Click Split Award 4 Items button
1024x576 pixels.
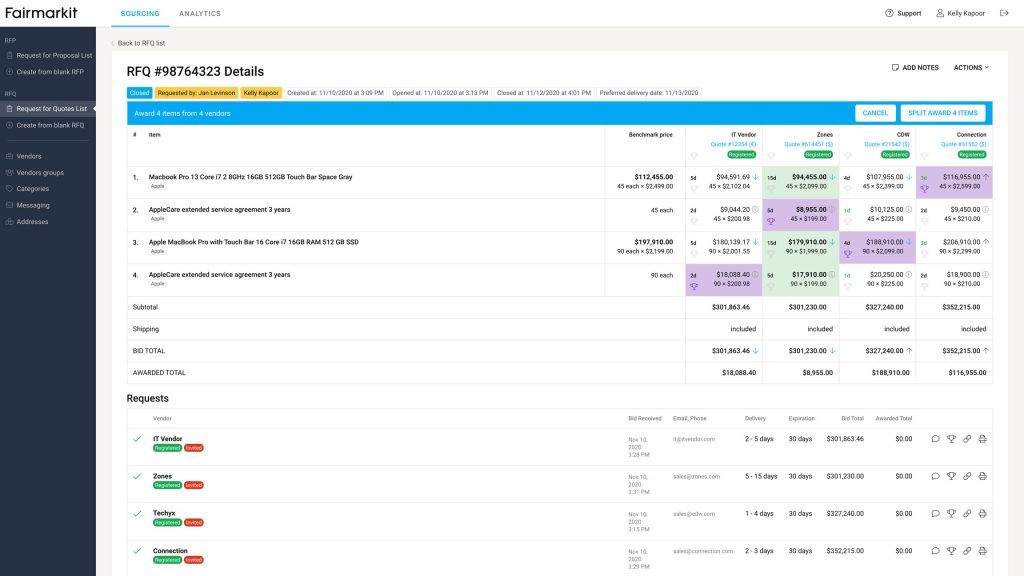(x=942, y=113)
